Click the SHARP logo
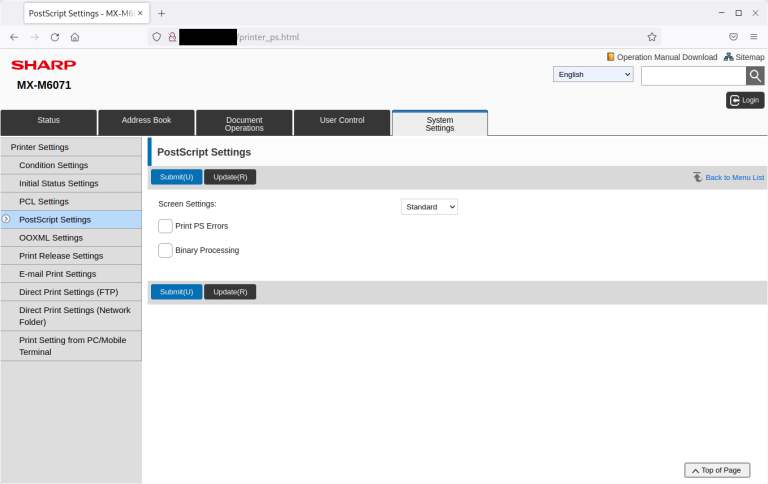The image size is (768, 484). (x=44, y=65)
